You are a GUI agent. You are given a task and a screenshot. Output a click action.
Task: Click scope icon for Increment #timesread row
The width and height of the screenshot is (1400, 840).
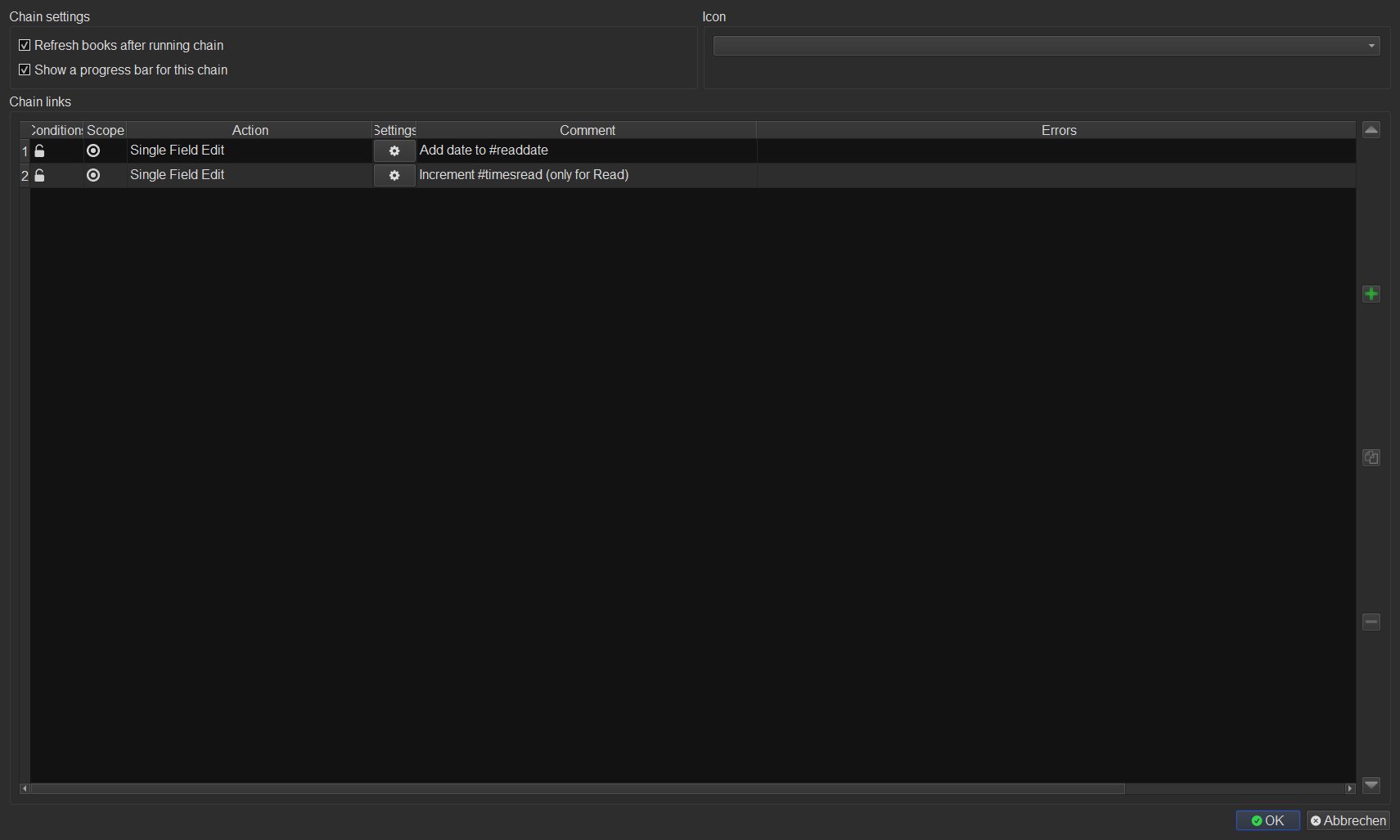[93, 175]
